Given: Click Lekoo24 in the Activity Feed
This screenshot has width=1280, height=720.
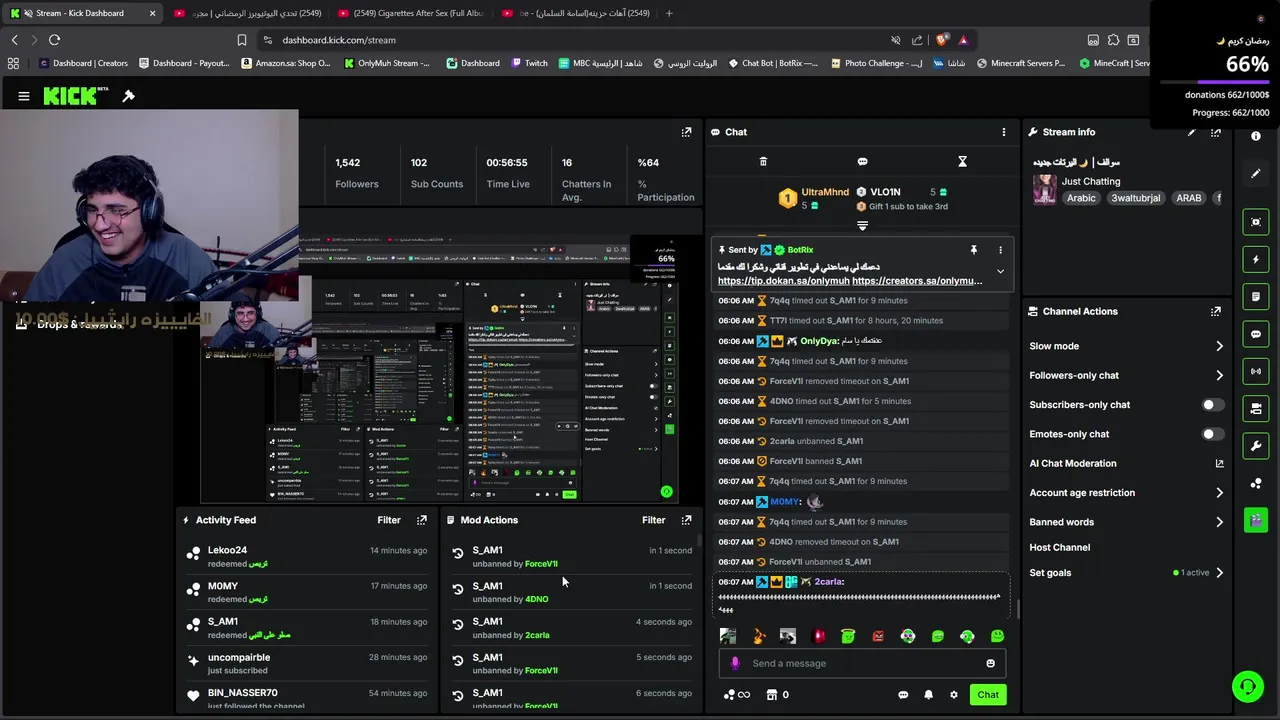Looking at the screenshot, I should [x=227, y=550].
